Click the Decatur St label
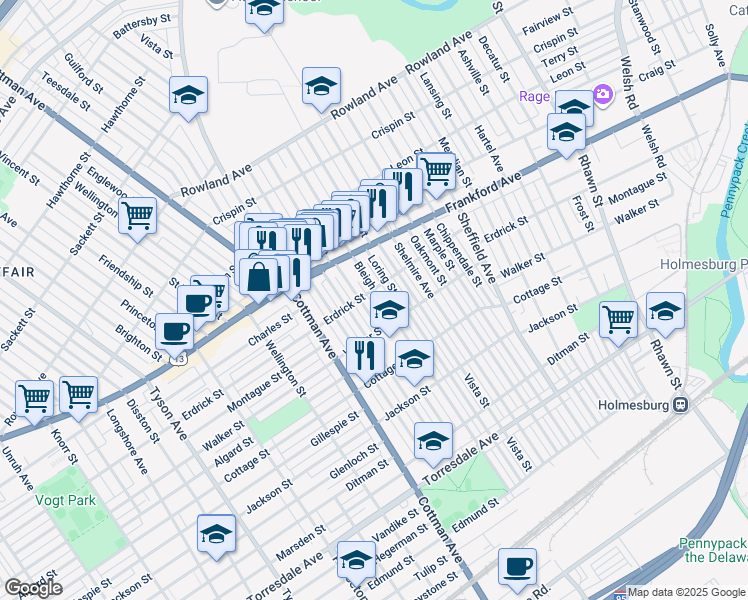 click(493, 59)
